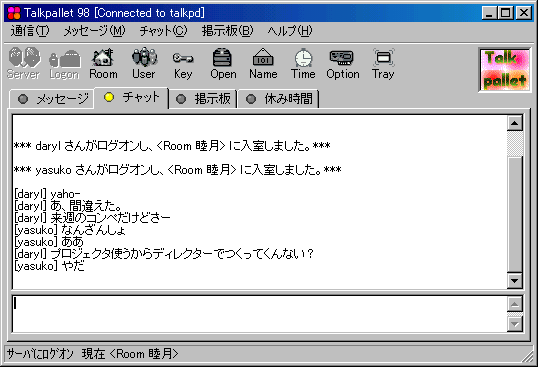Click the message input scroll down arrow
The width and height of the screenshot is (538, 367).
tap(515, 324)
